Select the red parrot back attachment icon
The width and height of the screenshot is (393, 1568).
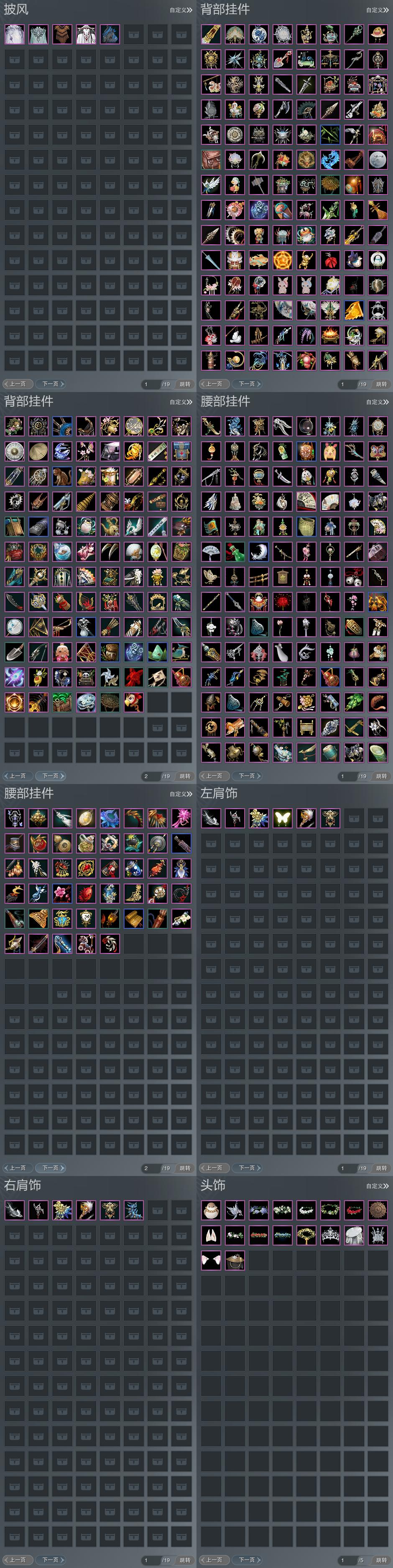[x=133, y=702]
